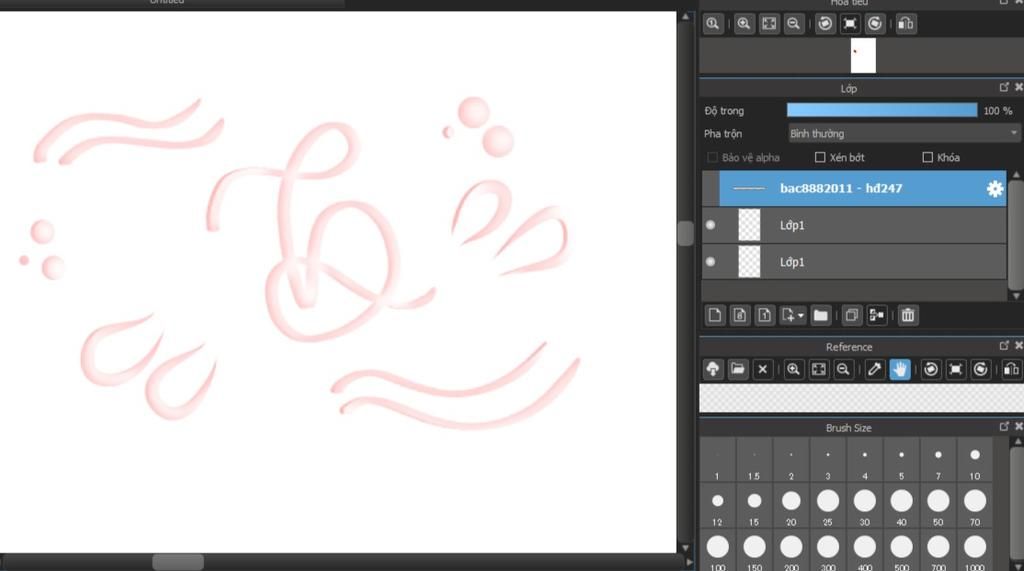Zoom out using the navigator panel
The height and width of the screenshot is (571, 1024).
pyautogui.click(x=793, y=24)
